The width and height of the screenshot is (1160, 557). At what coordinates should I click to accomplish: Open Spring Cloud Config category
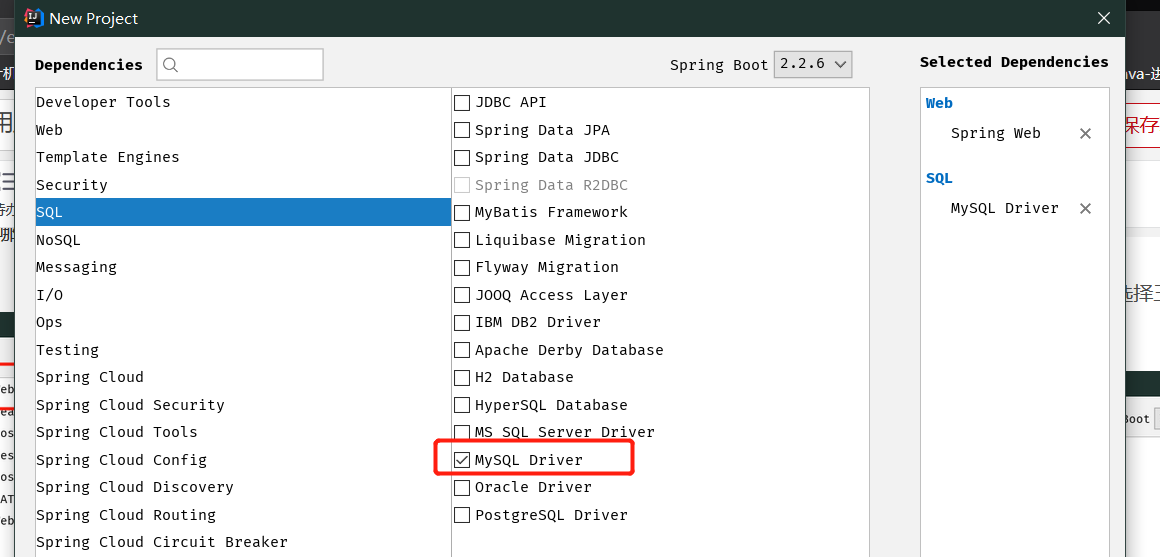point(243,459)
